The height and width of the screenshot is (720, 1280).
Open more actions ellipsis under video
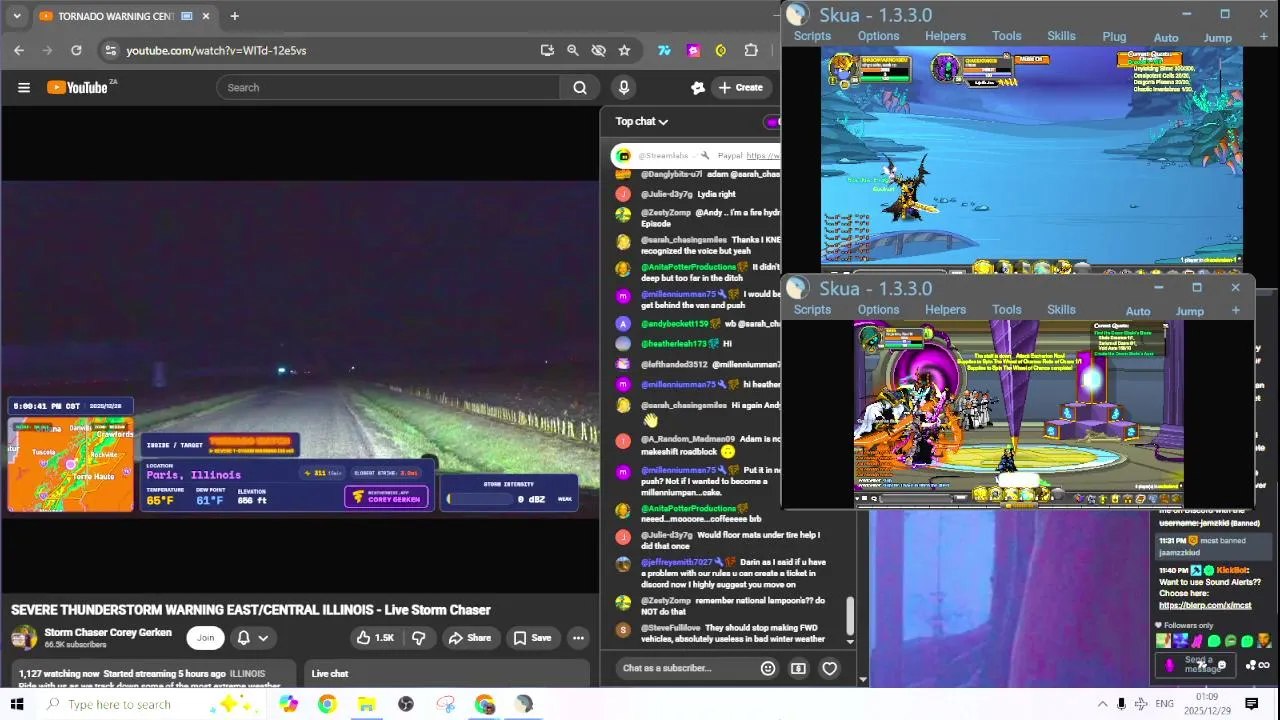click(x=578, y=638)
